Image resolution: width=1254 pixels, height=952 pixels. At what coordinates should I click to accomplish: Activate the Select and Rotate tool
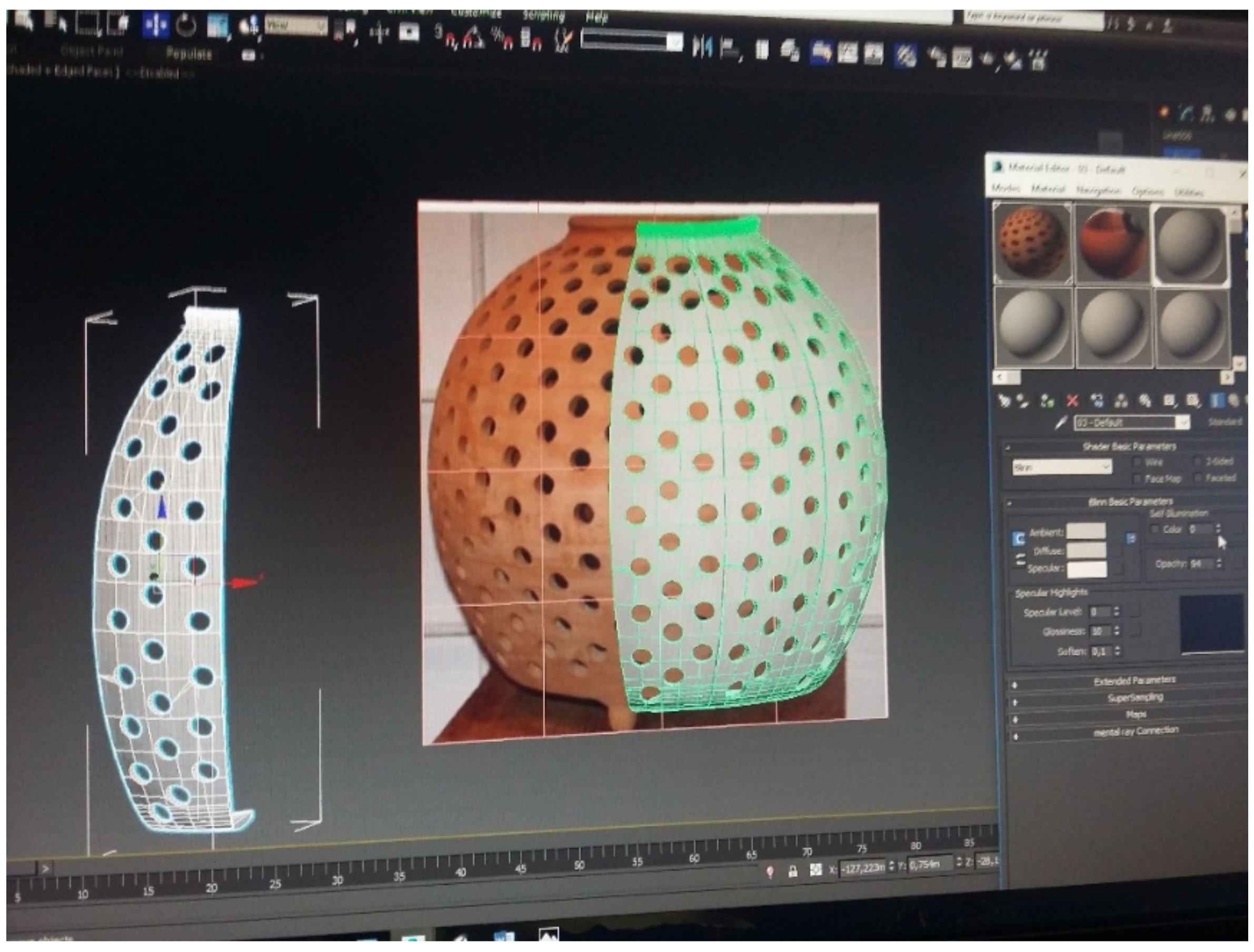(186, 25)
